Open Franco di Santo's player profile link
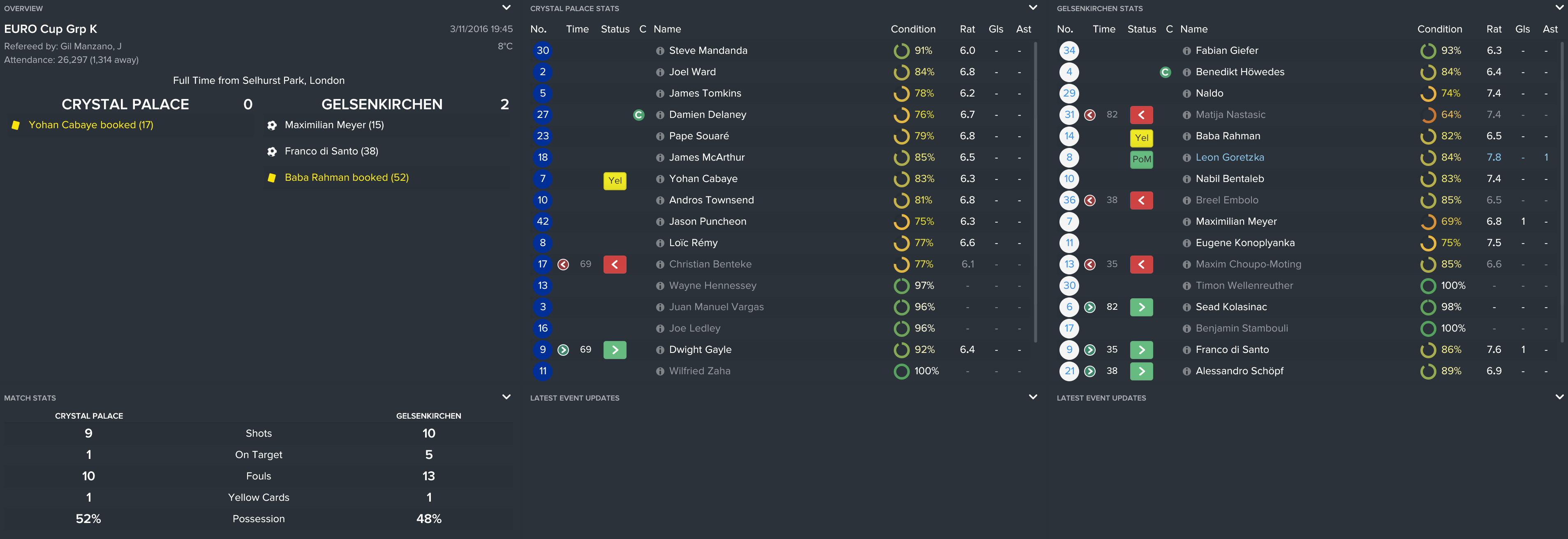The image size is (1568, 539). click(x=1231, y=350)
